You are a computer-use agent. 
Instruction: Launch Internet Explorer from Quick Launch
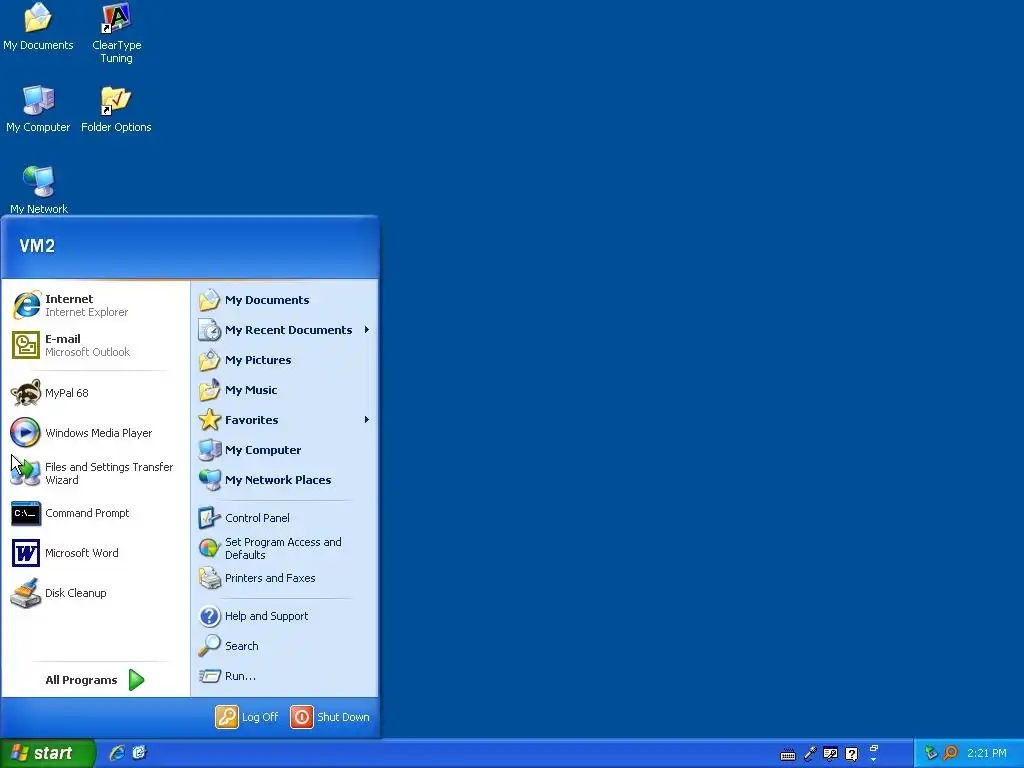(x=117, y=753)
